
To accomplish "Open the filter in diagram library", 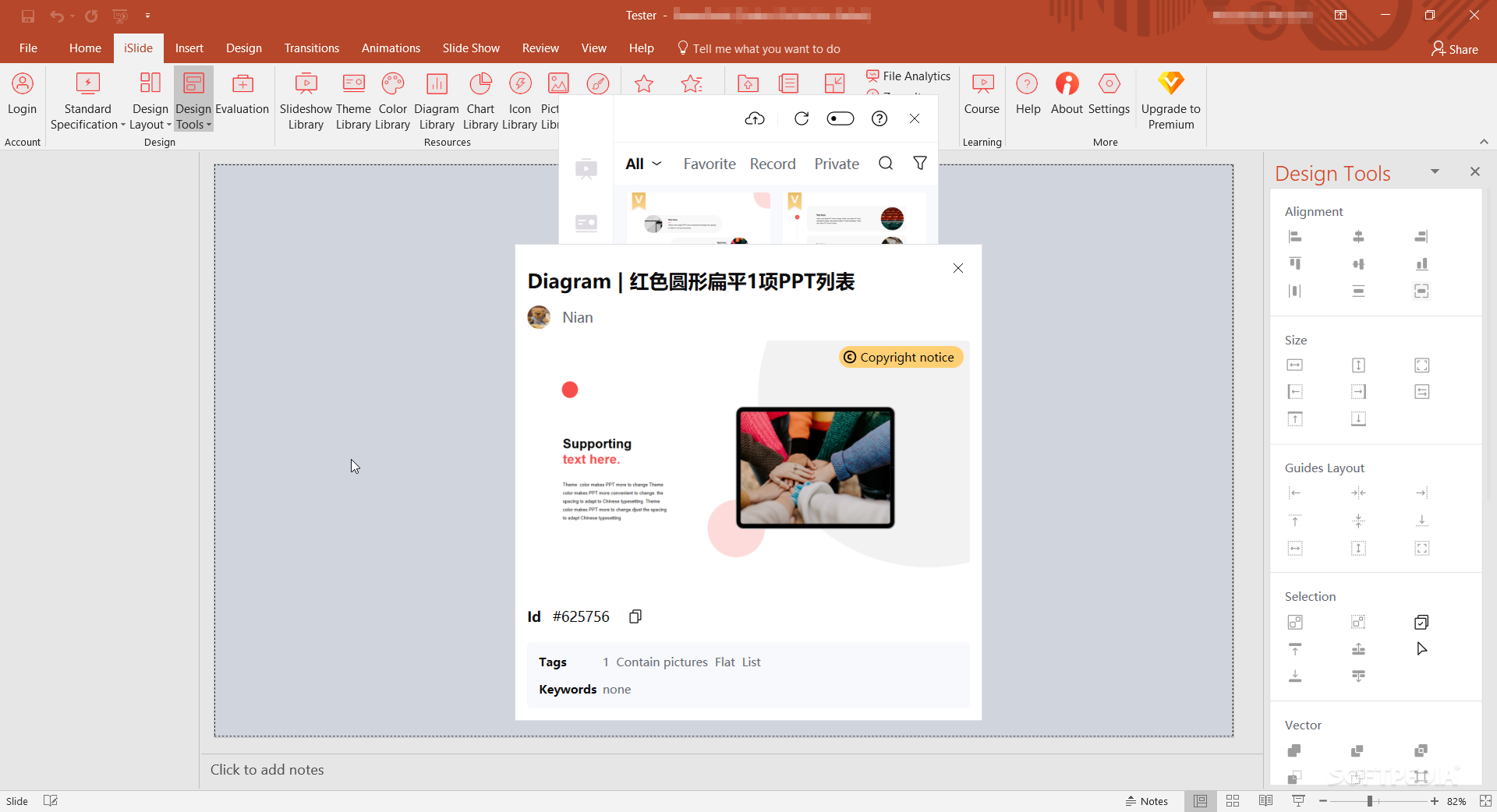I will pyautogui.click(x=920, y=163).
